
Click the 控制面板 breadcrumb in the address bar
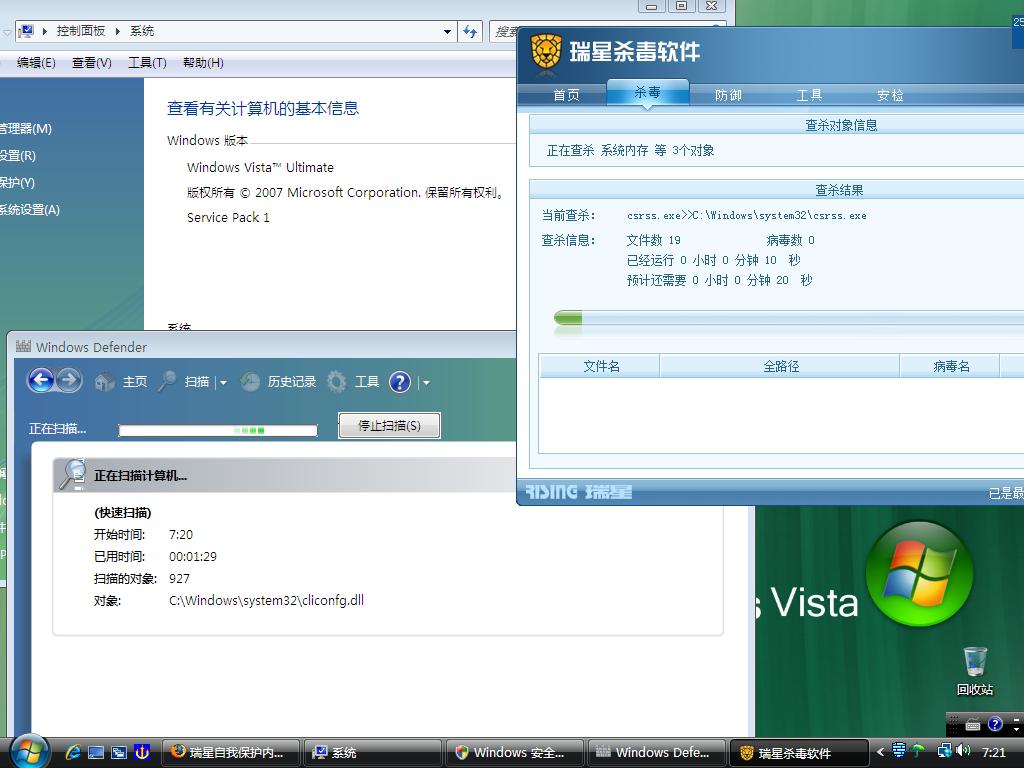point(80,31)
